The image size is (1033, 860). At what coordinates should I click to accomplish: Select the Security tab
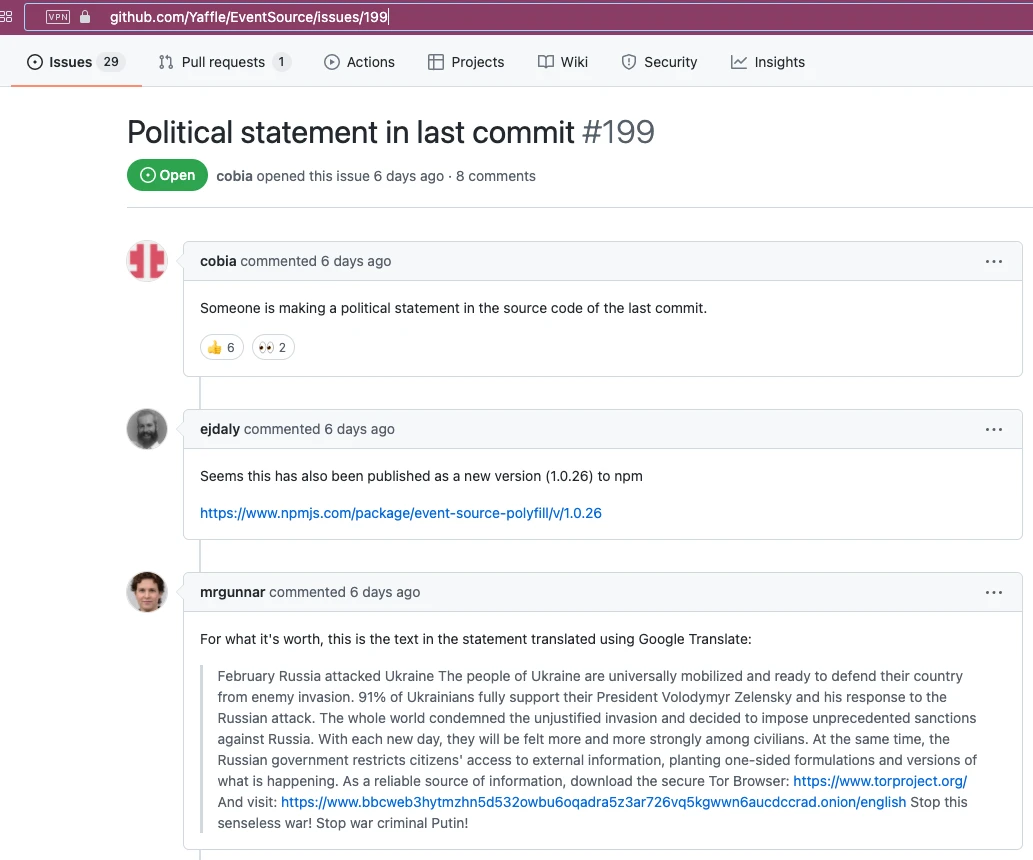point(659,62)
